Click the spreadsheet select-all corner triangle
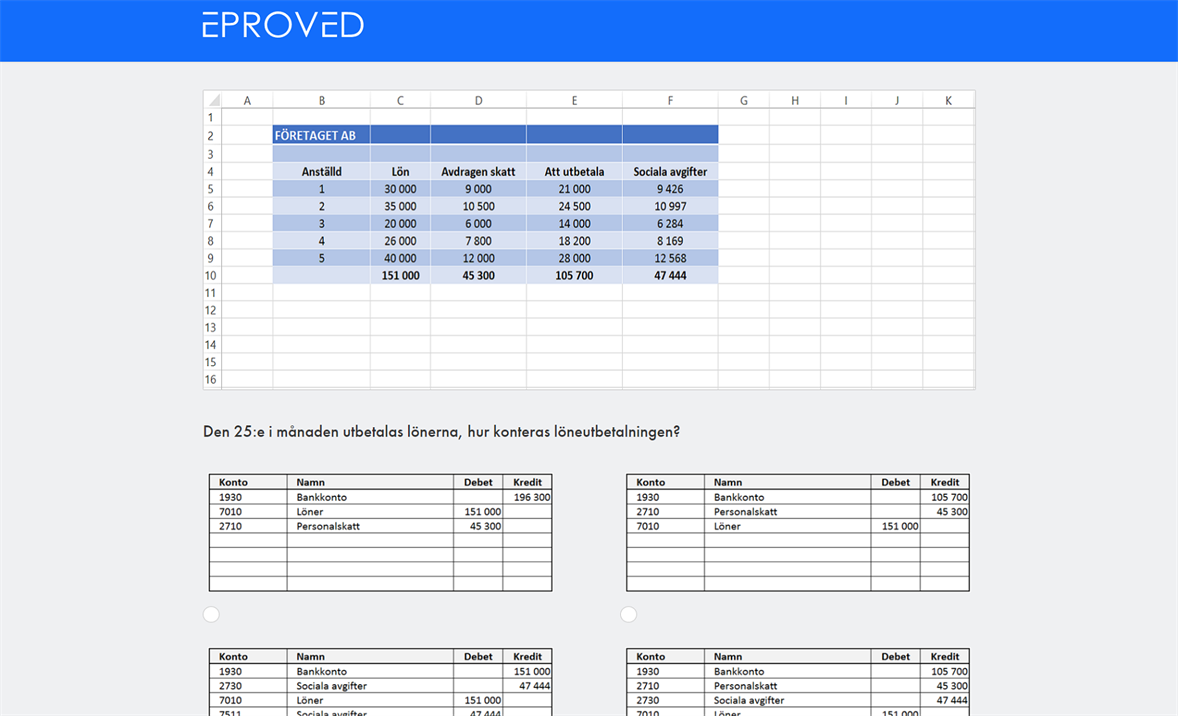This screenshot has height=716, width=1178. point(212,100)
